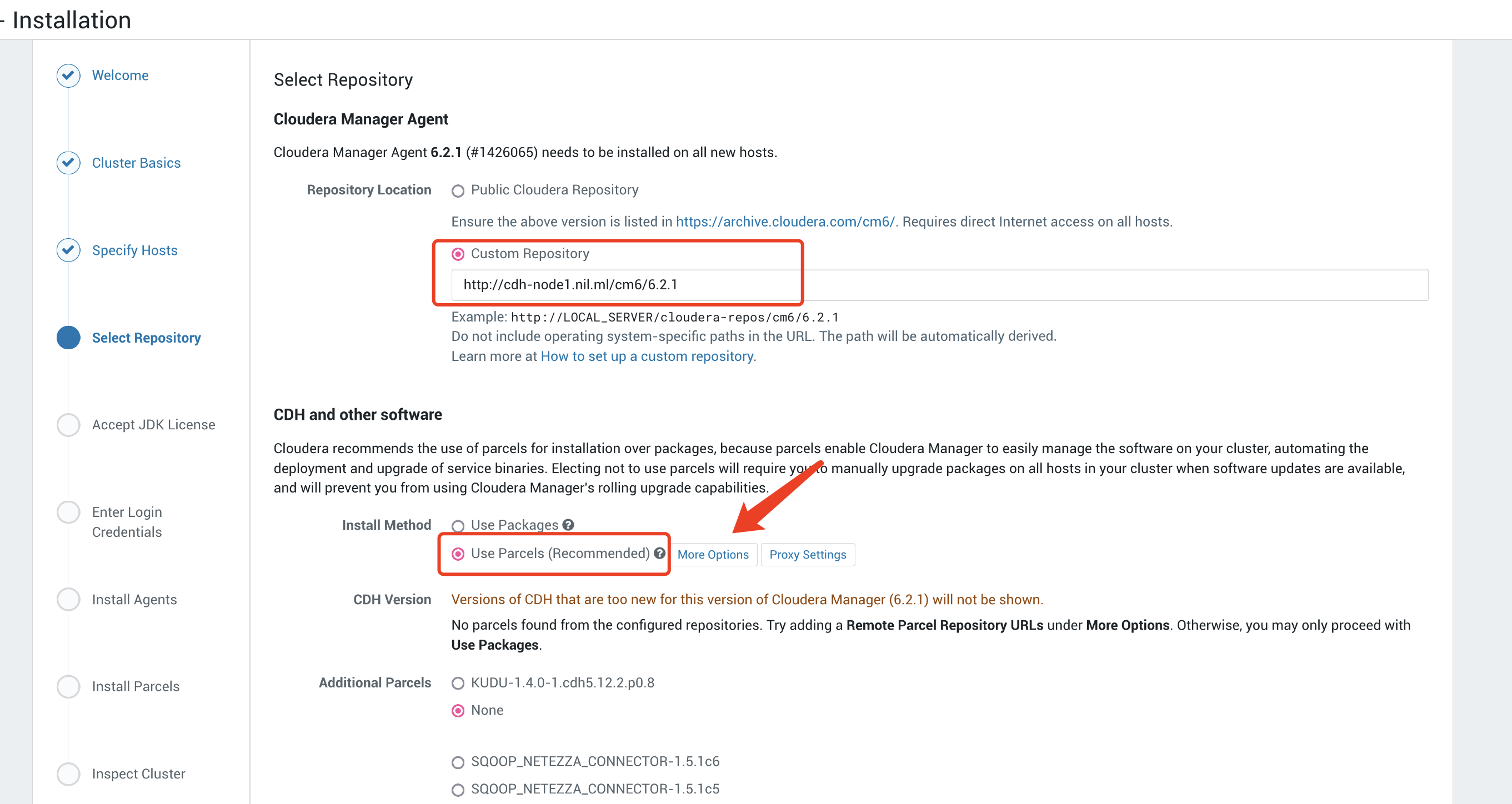1512x804 pixels.
Task: Select the Custom Repository radio option
Action: (x=458, y=254)
